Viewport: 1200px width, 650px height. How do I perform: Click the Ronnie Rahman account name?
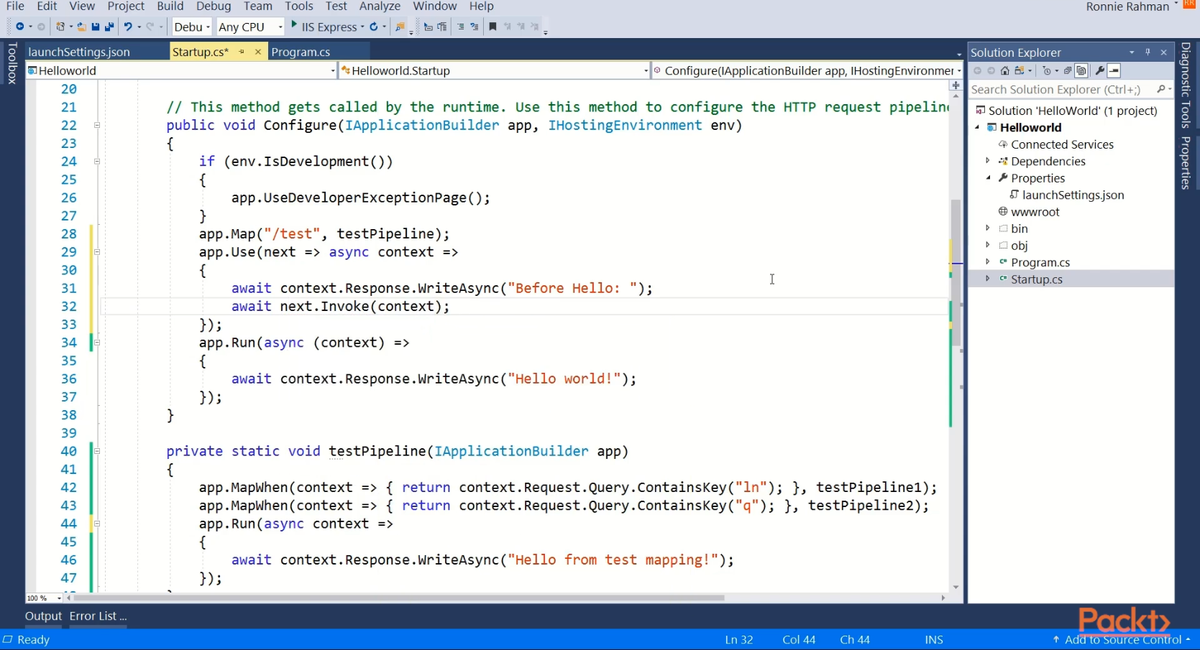pyautogui.click(x=1127, y=7)
